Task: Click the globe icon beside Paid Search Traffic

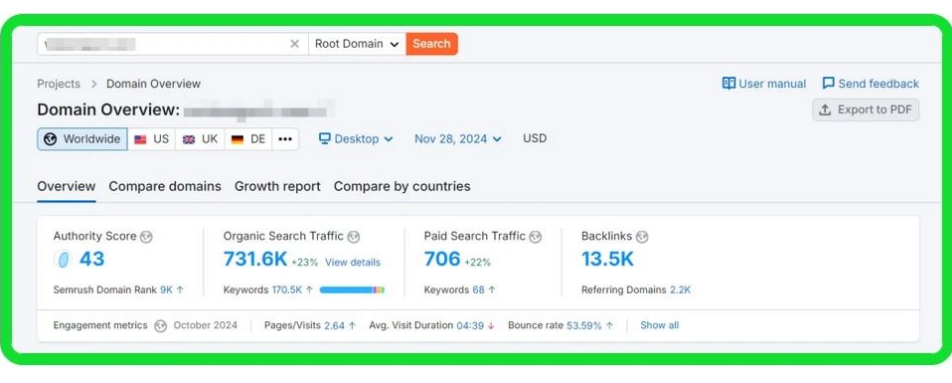Action: click(535, 237)
